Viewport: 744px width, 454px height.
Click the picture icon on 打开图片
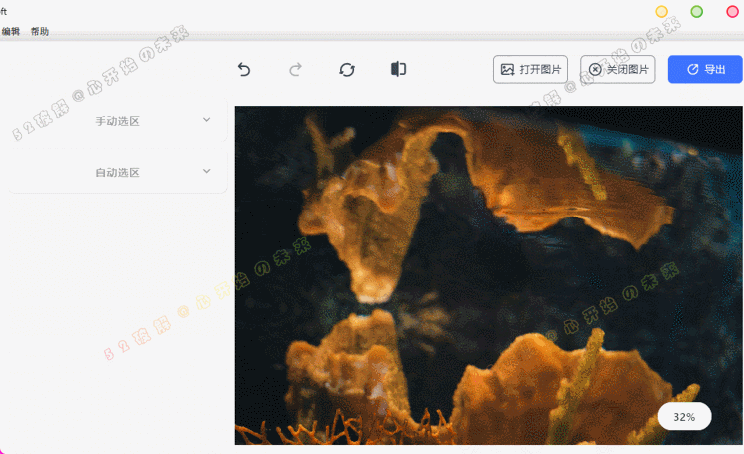point(507,69)
